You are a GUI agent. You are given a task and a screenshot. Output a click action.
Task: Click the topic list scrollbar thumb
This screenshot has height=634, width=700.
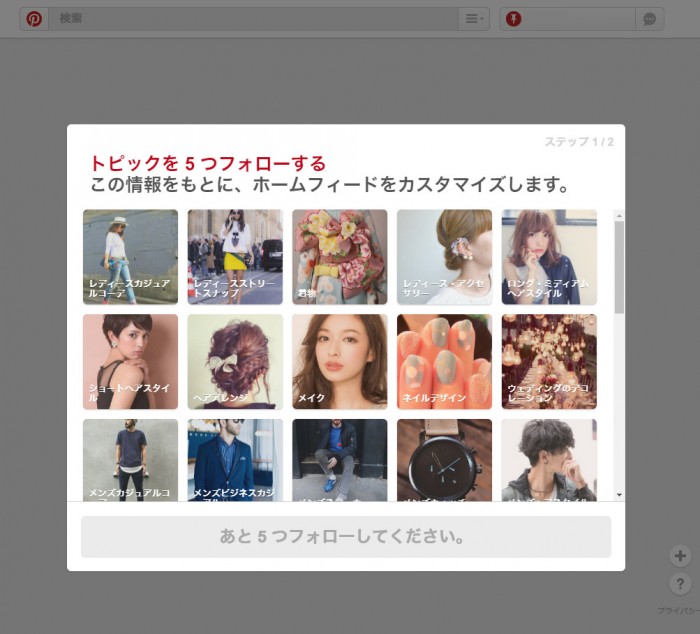(x=619, y=267)
